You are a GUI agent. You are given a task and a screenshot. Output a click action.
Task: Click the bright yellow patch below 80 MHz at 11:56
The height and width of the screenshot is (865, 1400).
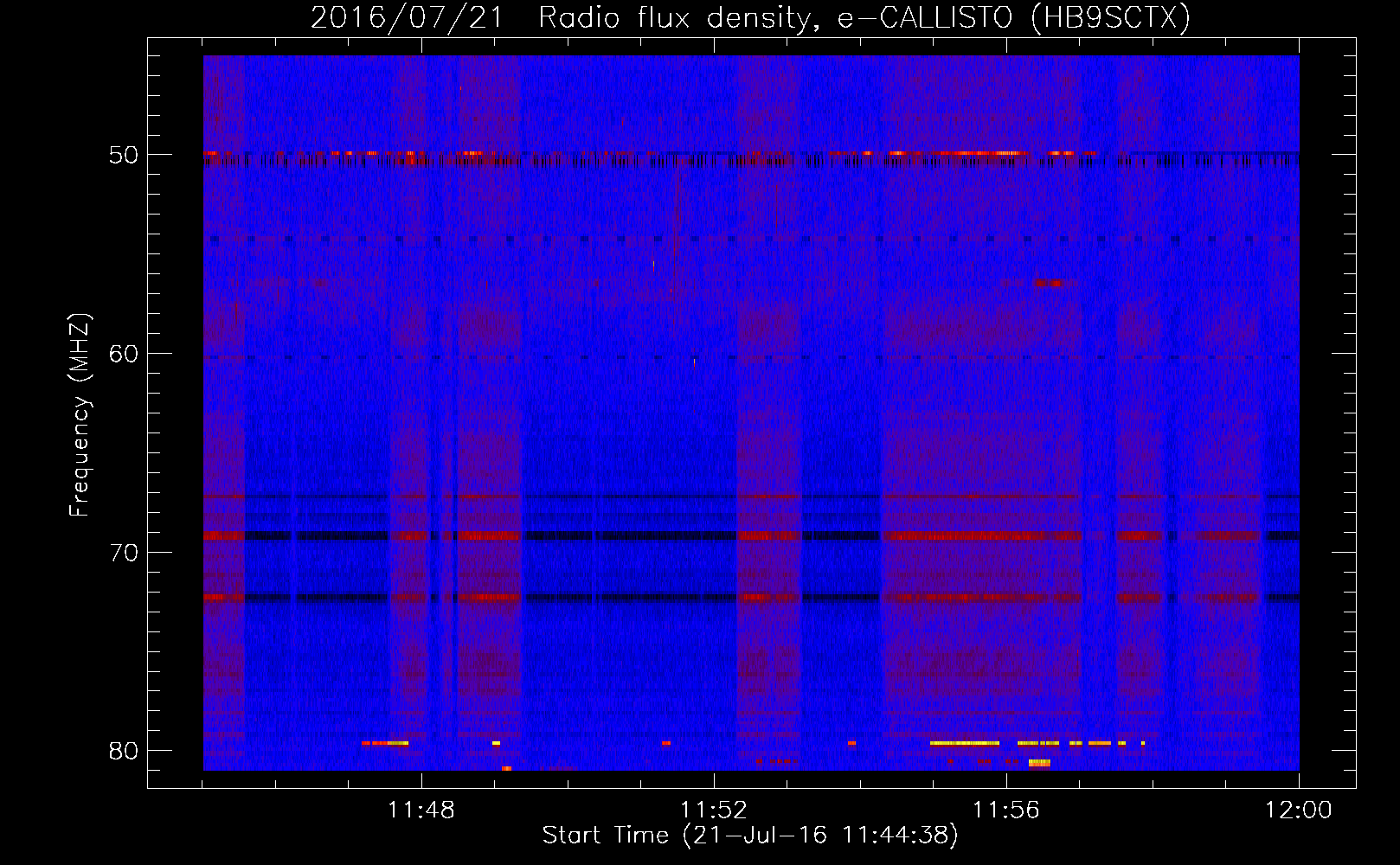(x=1039, y=763)
